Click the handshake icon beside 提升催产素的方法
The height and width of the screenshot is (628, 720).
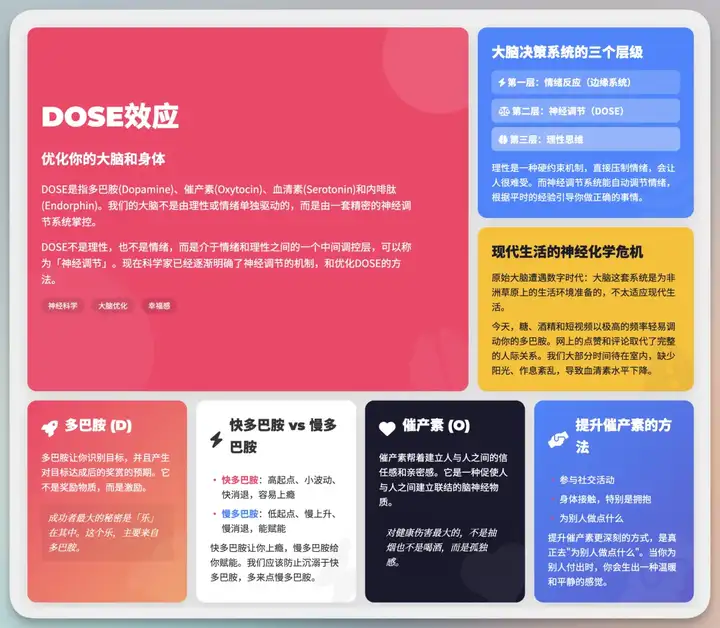[x=558, y=439]
